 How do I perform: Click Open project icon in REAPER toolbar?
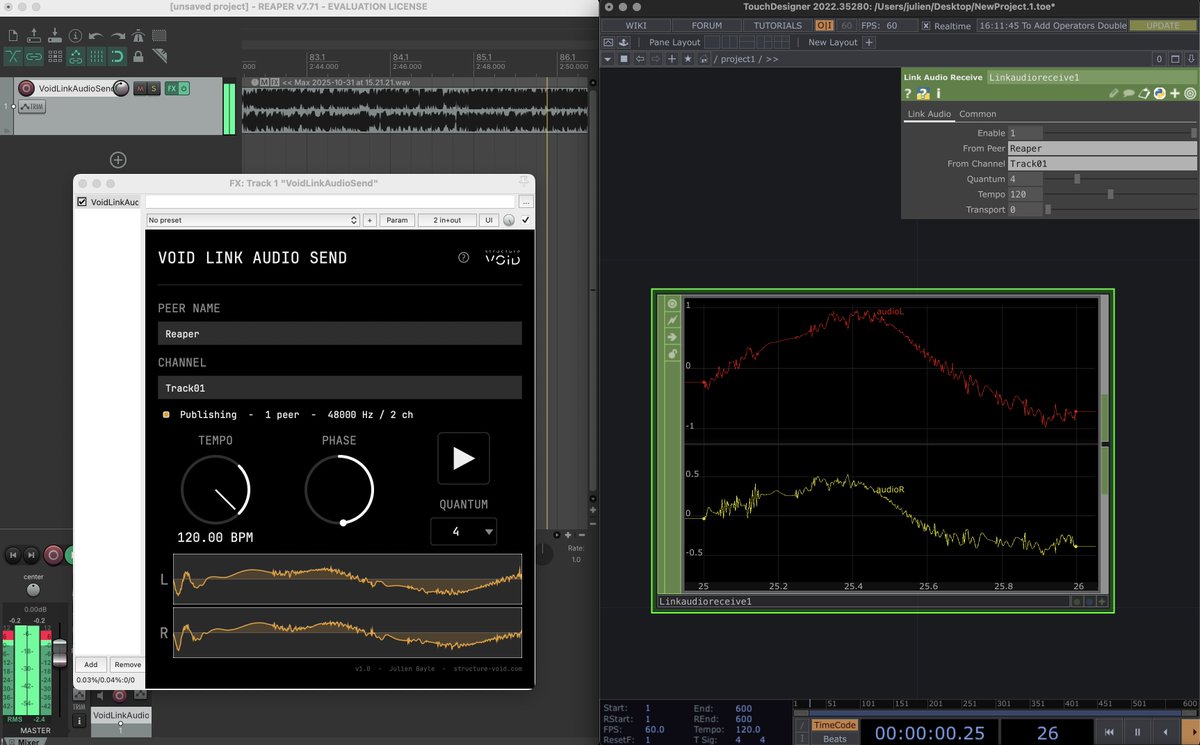[x=34, y=36]
